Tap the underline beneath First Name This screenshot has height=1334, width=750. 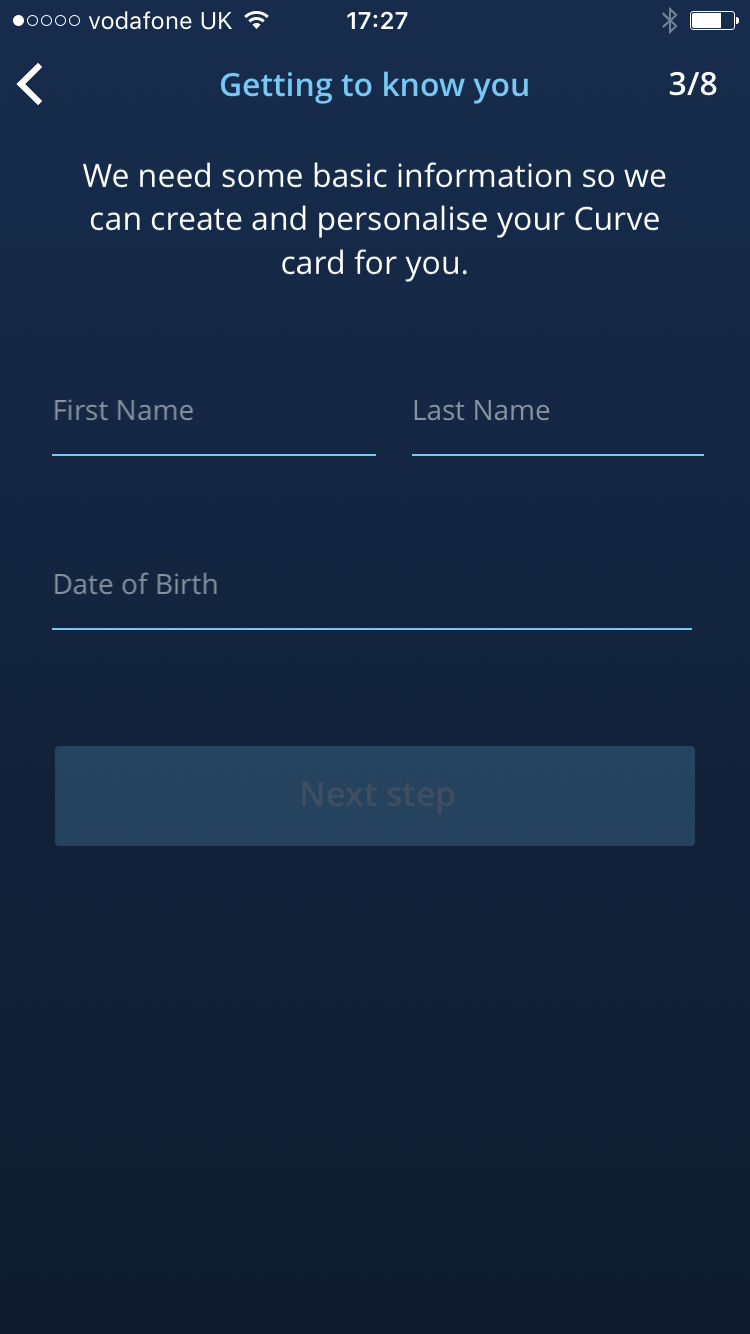point(213,455)
